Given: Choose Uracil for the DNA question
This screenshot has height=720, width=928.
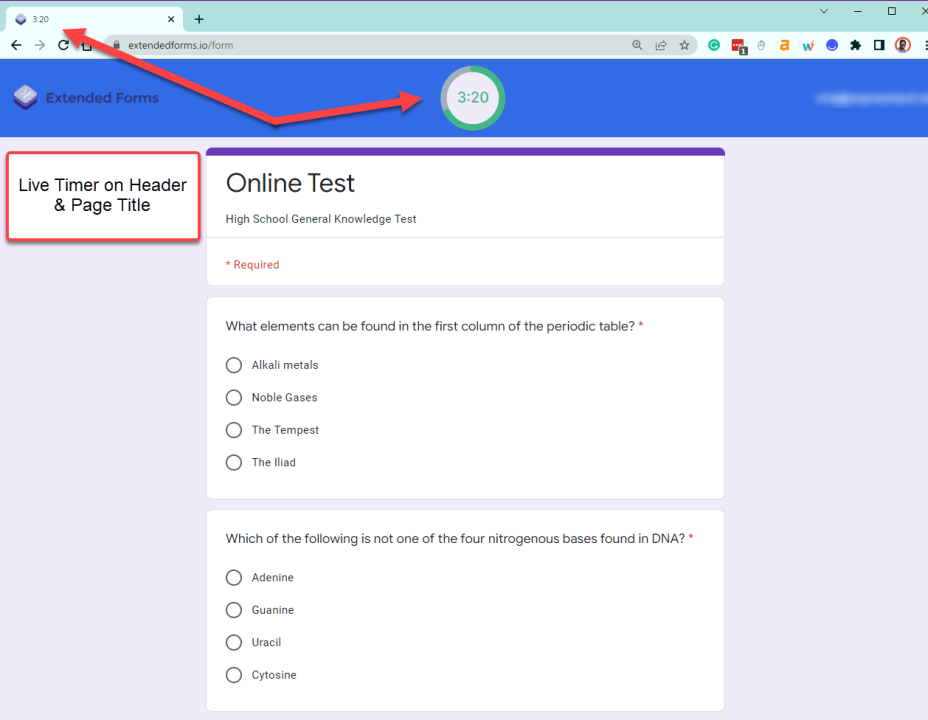Looking at the screenshot, I should (233, 642).
